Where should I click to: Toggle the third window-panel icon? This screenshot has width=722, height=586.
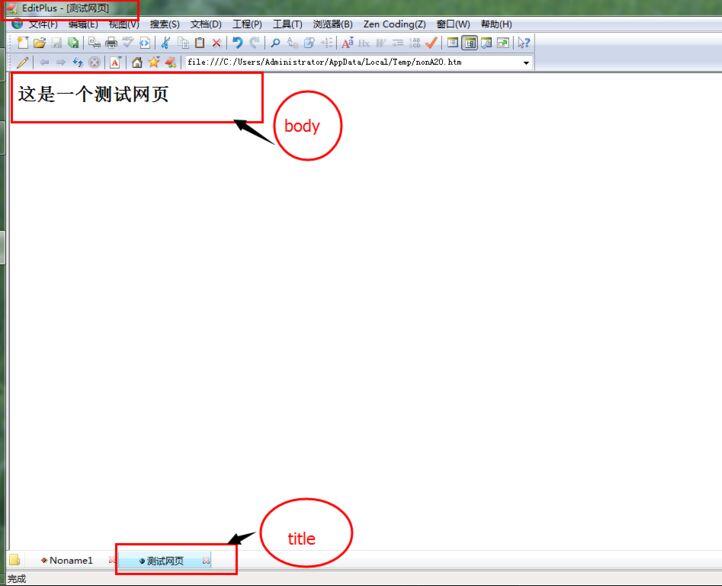tap(486, 43)
